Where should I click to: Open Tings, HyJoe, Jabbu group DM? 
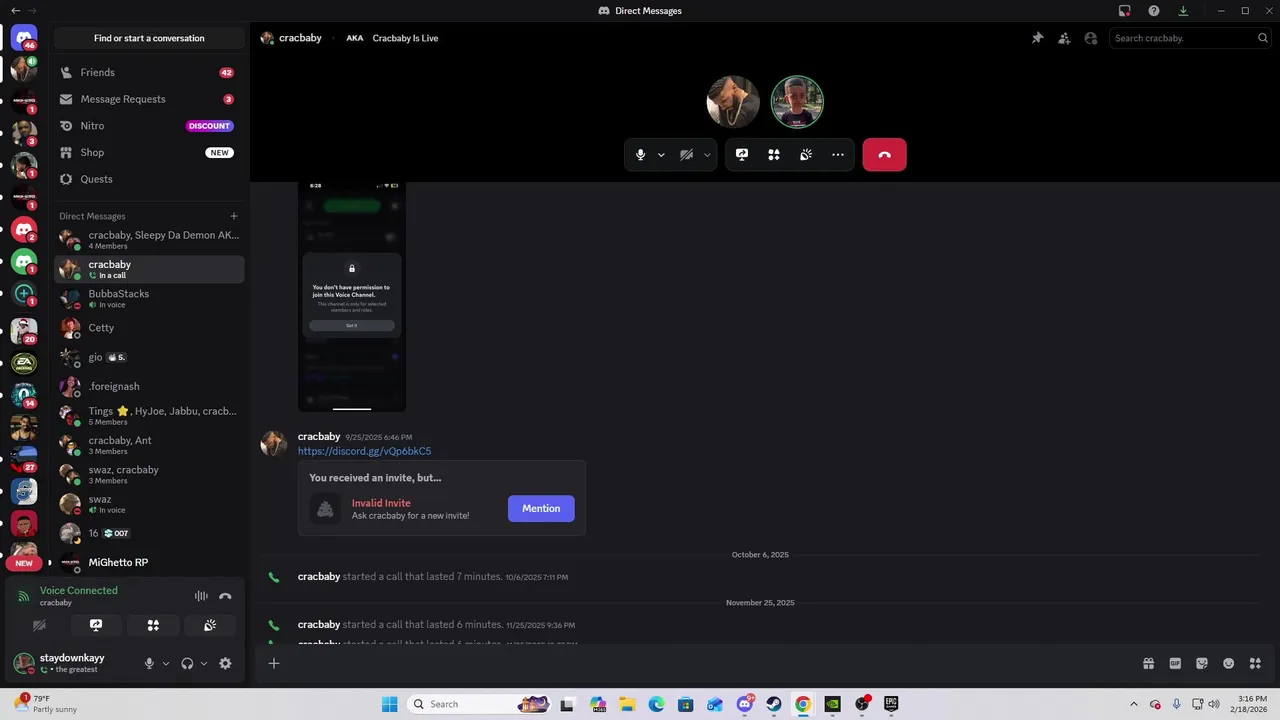pyautogui.click(x=149, y=416)
